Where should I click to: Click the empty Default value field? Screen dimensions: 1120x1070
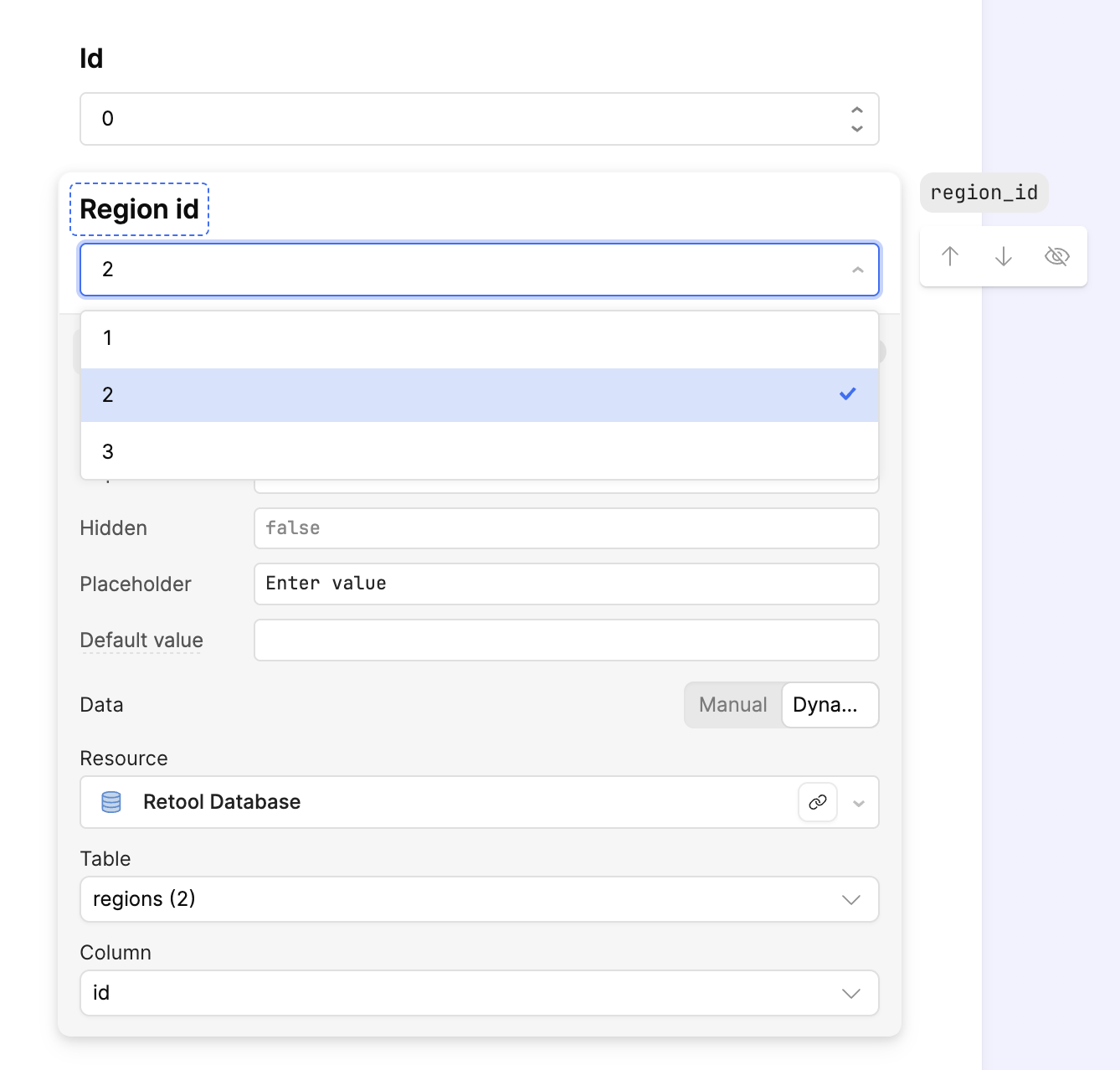pyautogui.click(x=567, y=640)
